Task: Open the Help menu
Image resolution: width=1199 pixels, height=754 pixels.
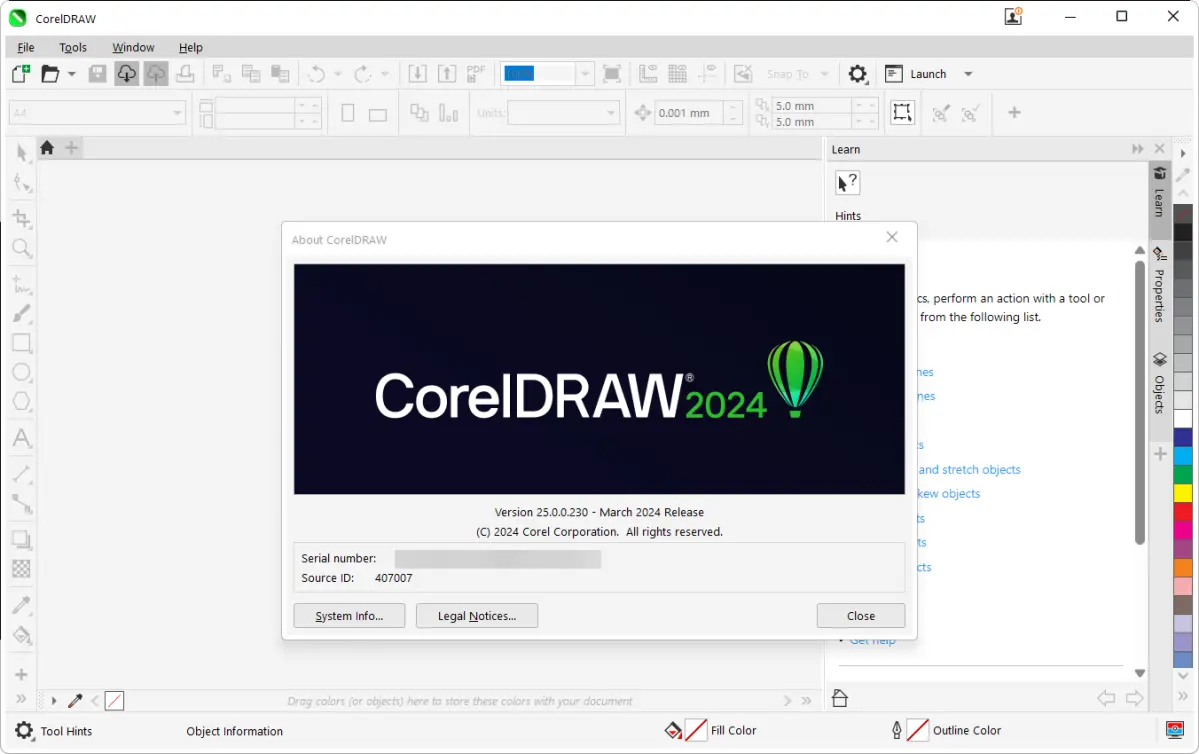Action: point(190,47)
